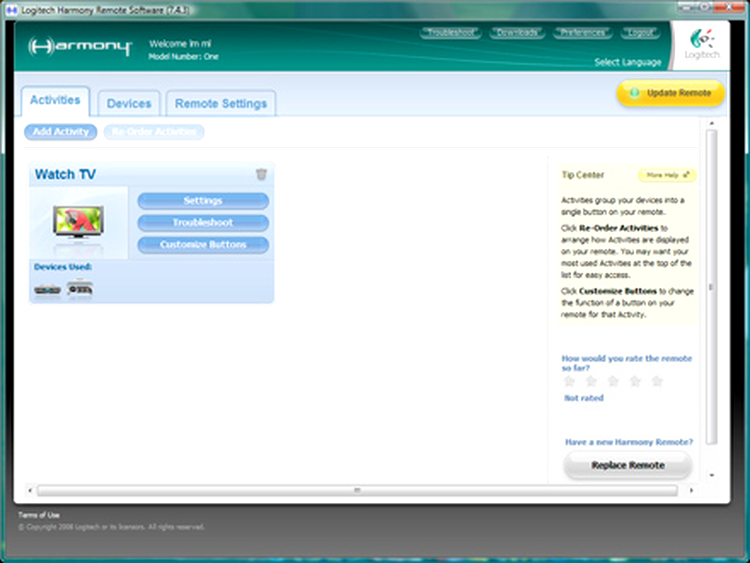Click the Watch TV television thumbnail
The image size is (750, 563).
78,222
